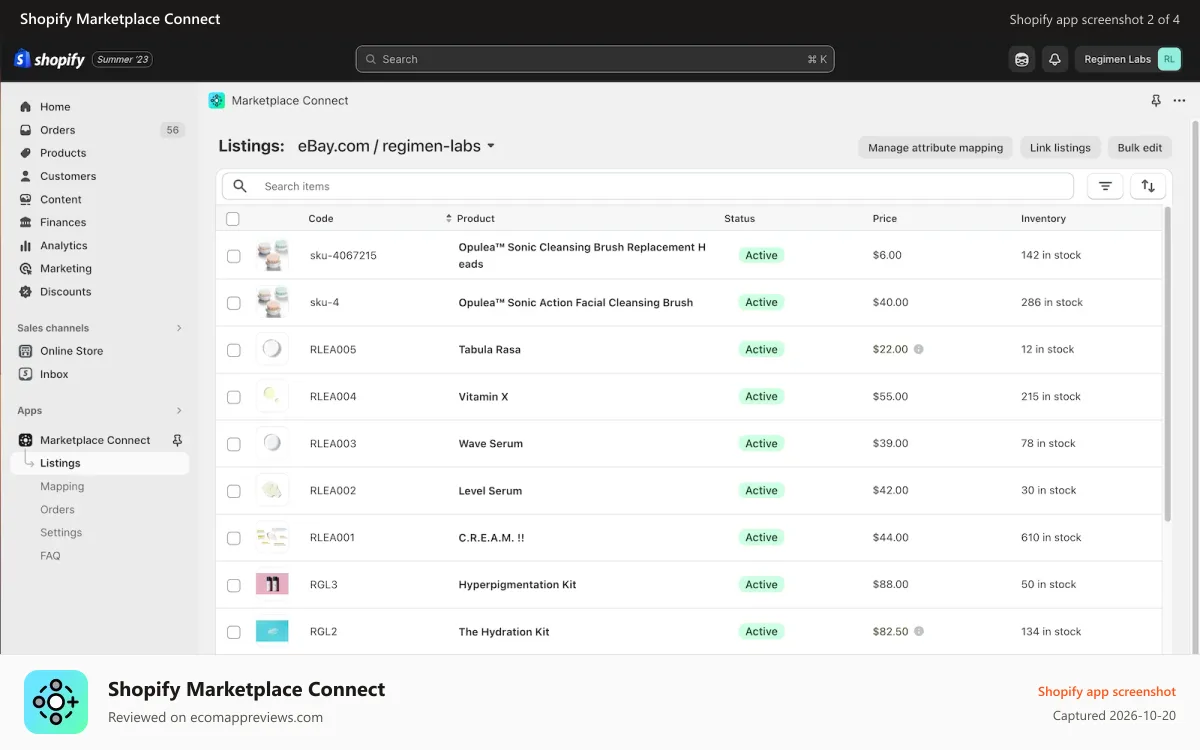Open the Summer '23 edition badge

(123, 59)
